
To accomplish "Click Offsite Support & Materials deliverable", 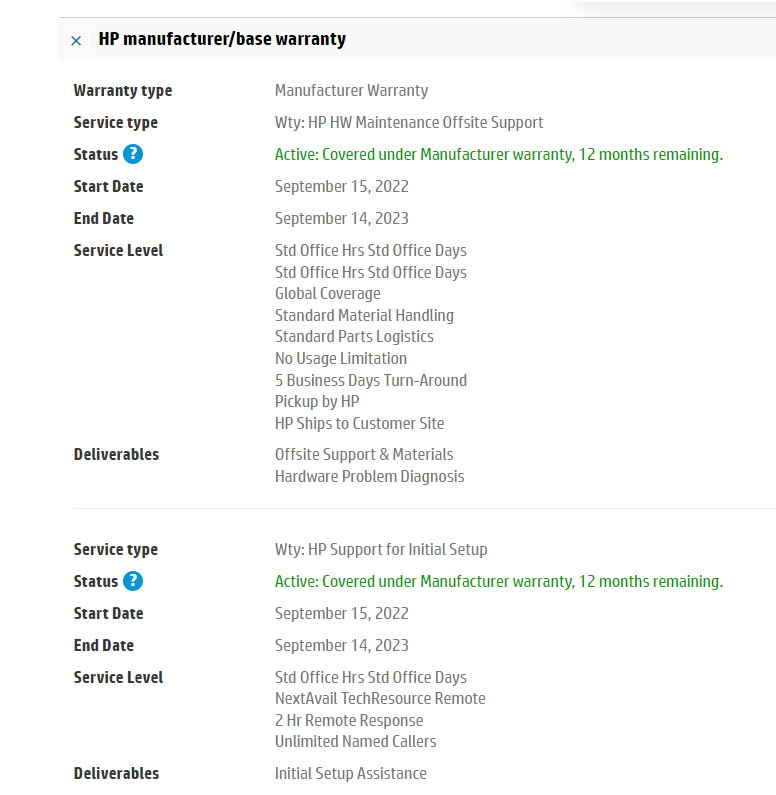I will point(364,454).
